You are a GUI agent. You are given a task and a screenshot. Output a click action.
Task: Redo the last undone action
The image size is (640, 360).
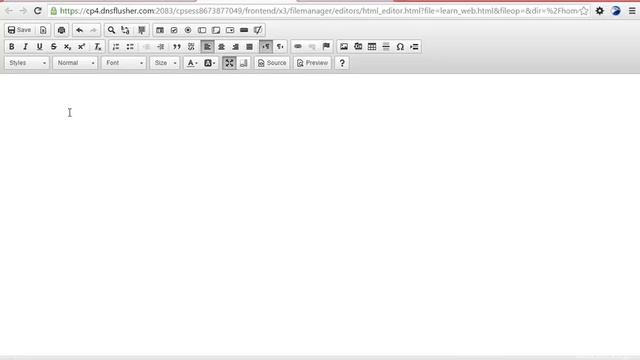coord(93,30)
